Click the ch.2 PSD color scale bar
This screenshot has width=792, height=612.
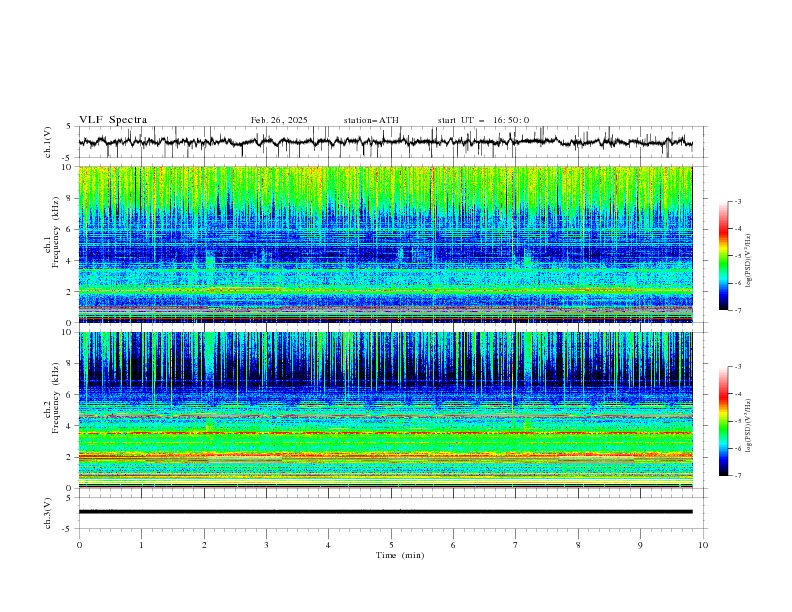(723, 421)
